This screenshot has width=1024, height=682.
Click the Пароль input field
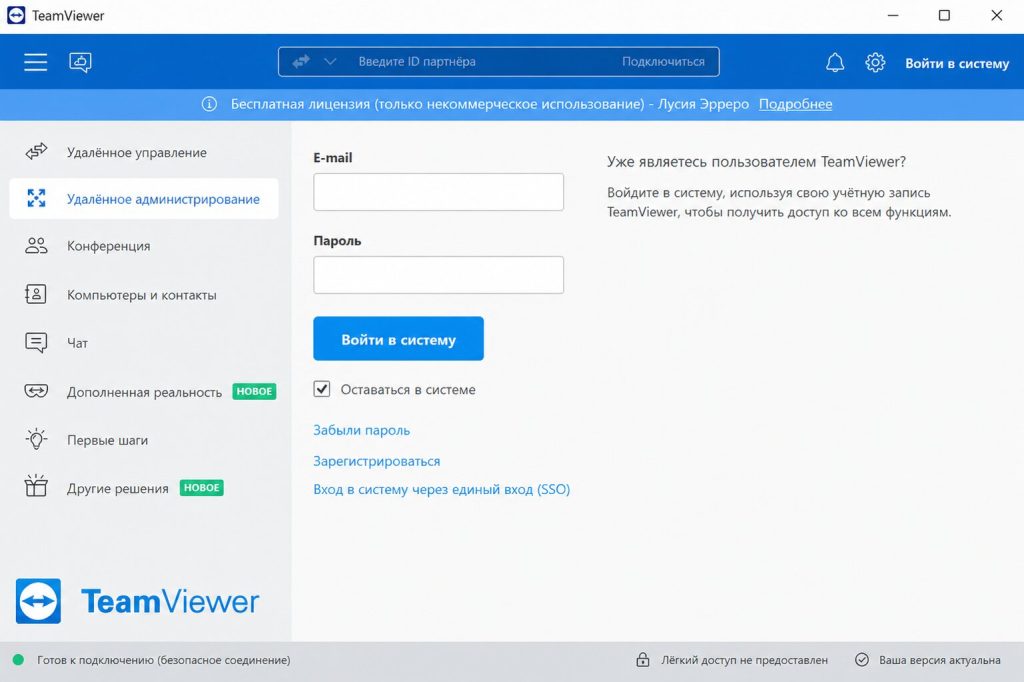[438, 275]
